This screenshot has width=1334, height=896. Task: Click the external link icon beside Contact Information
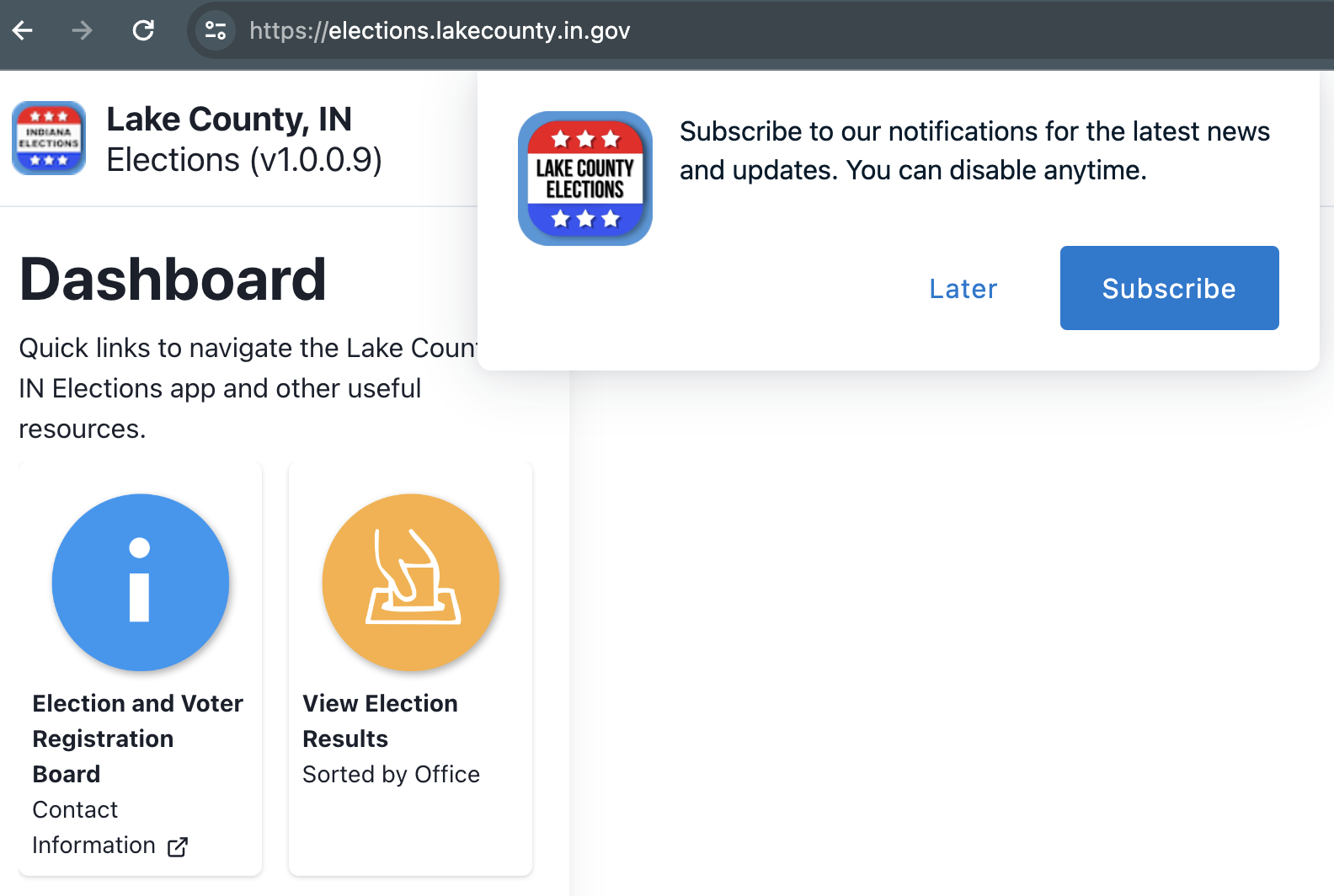[x=178, y=846]
